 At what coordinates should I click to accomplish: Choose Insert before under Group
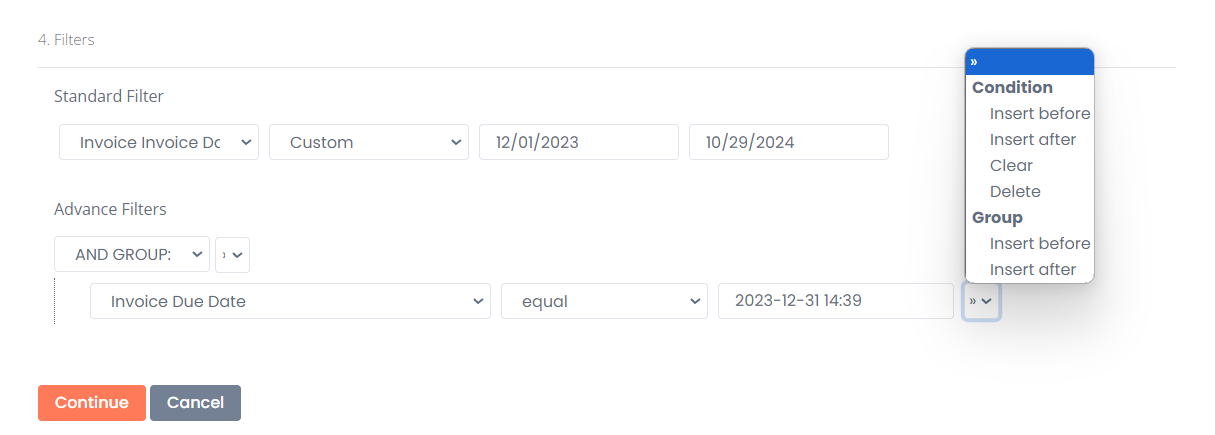coord(1040,244)
